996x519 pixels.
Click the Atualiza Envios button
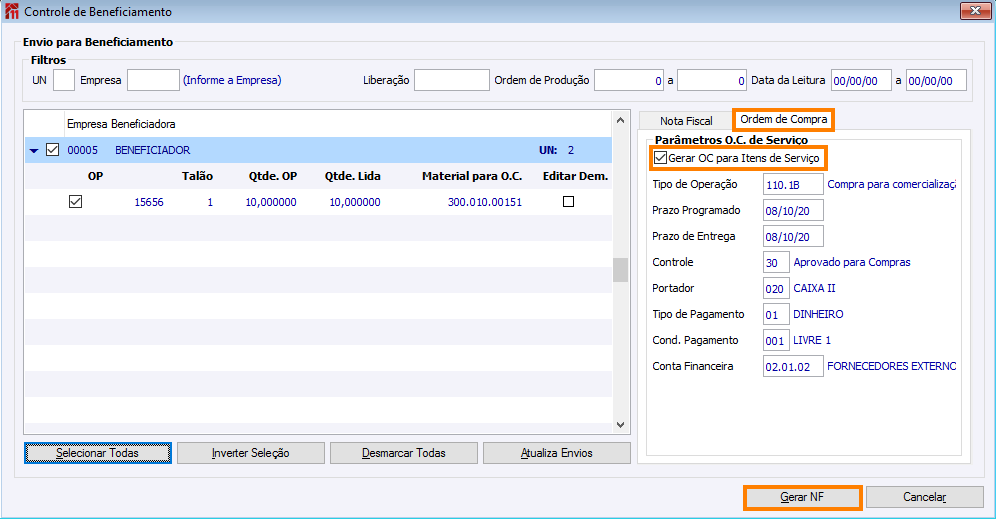click(557, 453)
